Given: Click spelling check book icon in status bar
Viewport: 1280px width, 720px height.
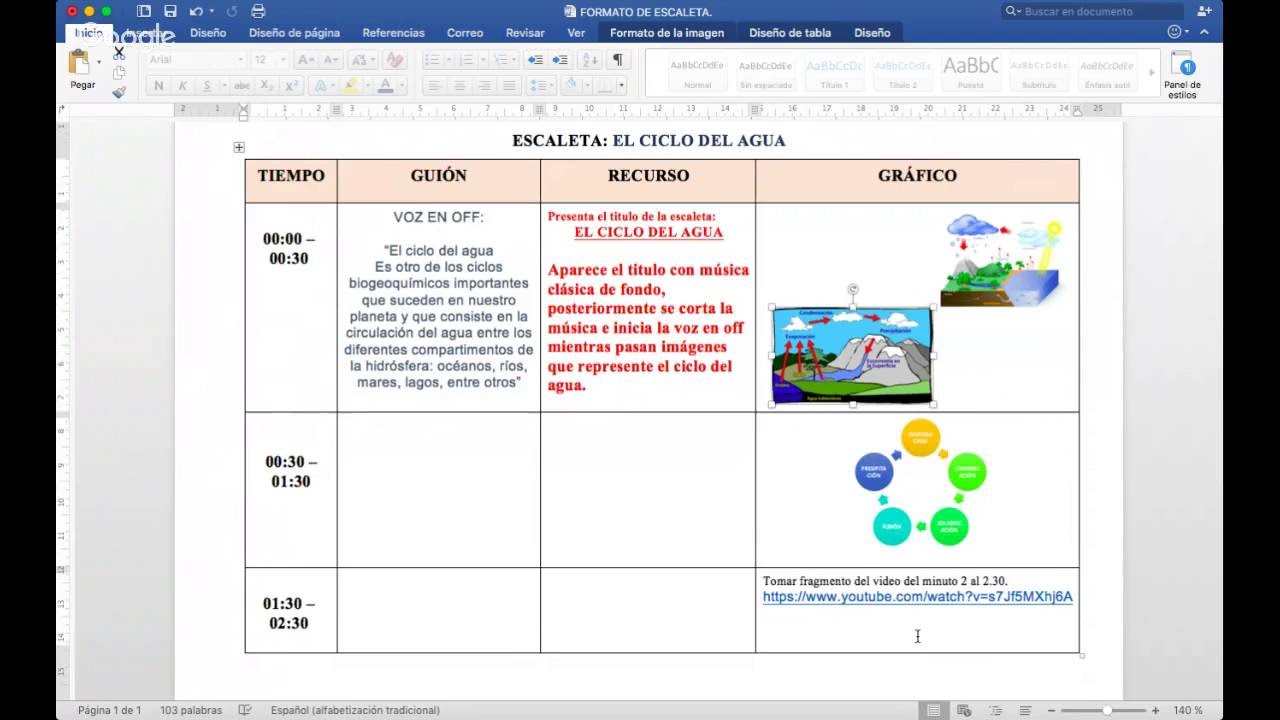Looking at the screenshot, I should pyautogui.click(x=245, y=710).
